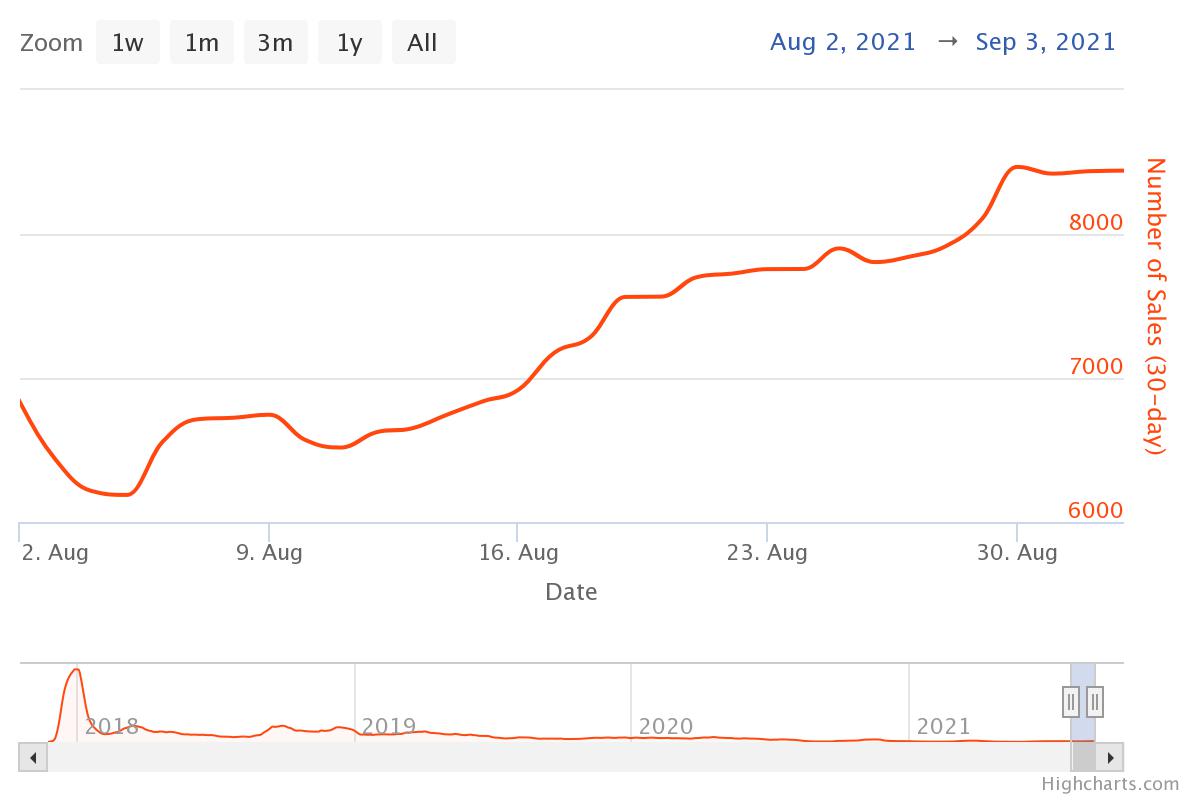This screenshot has height=800, width=1200.
Task: Click the 2019 label in navigator
Action: pos(388,726)
